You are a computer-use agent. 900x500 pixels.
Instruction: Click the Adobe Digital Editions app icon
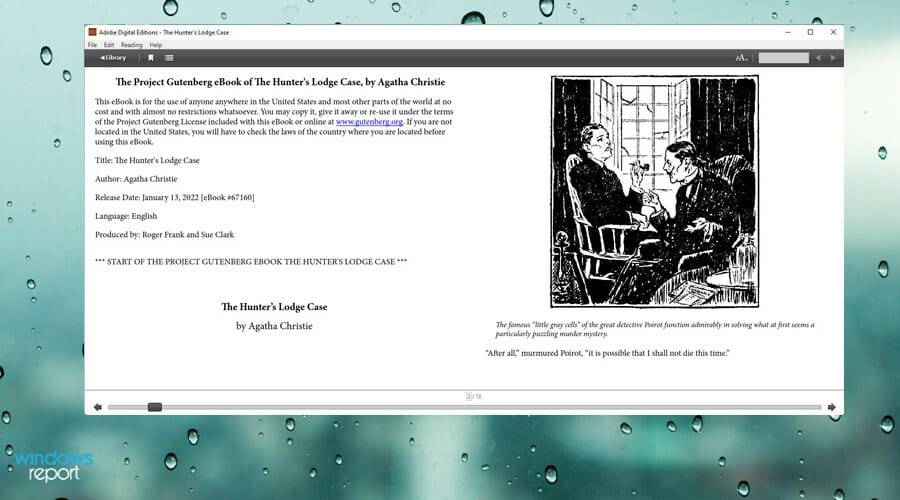point(92,32)
